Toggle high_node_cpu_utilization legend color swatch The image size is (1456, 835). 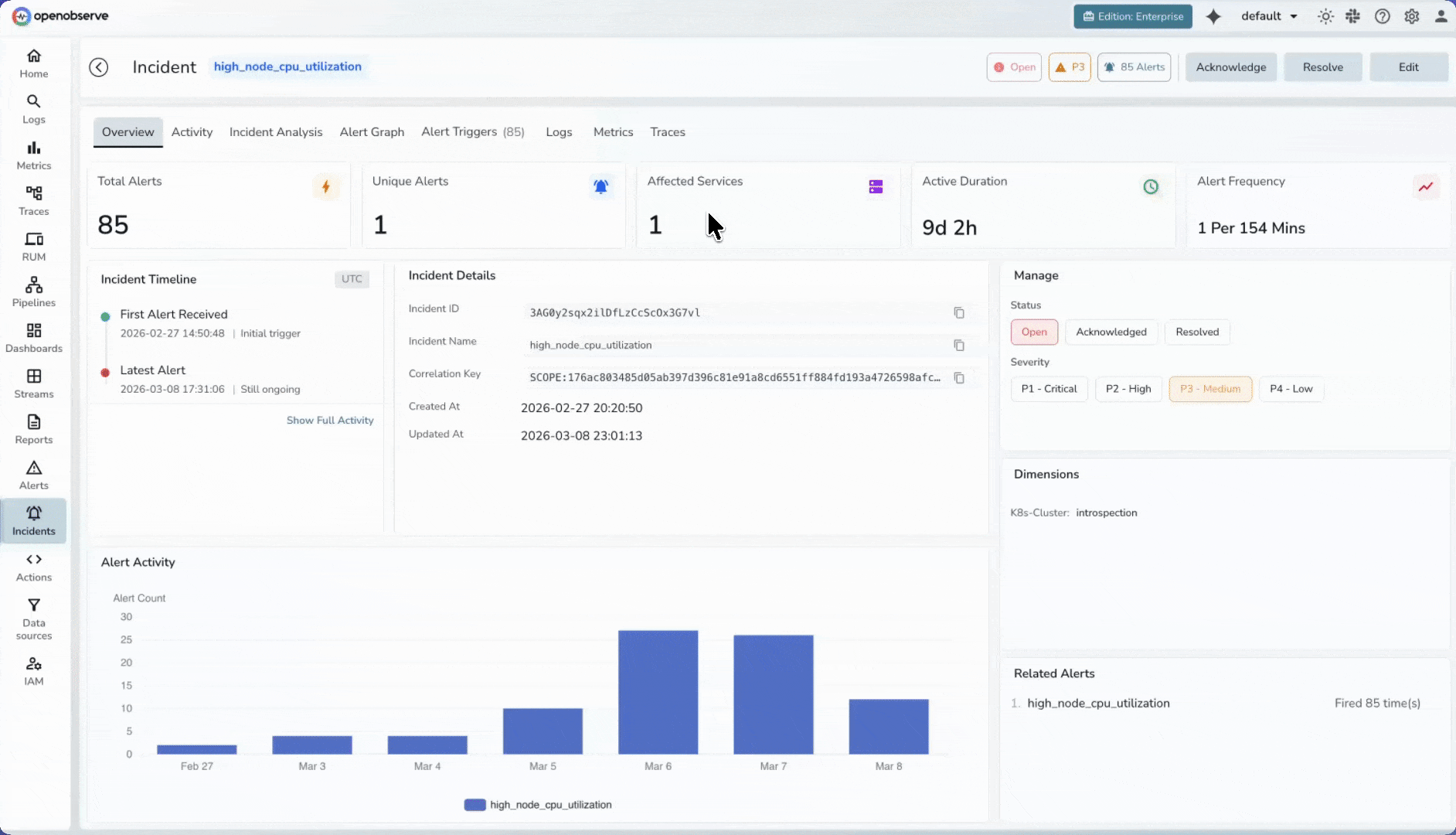point(475,805)
